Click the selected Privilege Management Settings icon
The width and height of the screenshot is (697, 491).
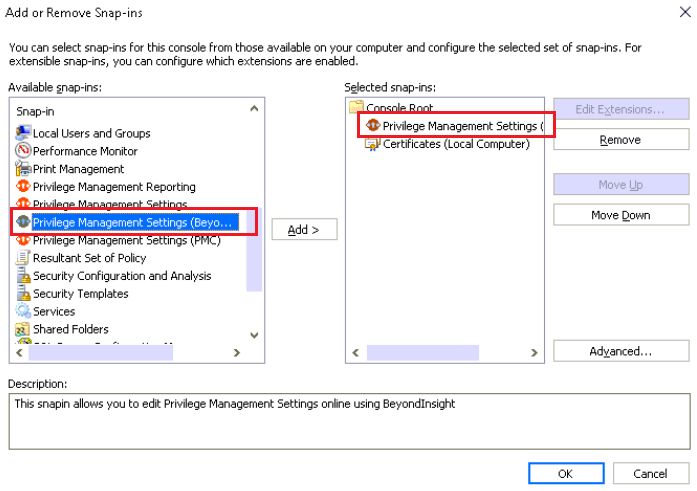click(x=373, y=126)
